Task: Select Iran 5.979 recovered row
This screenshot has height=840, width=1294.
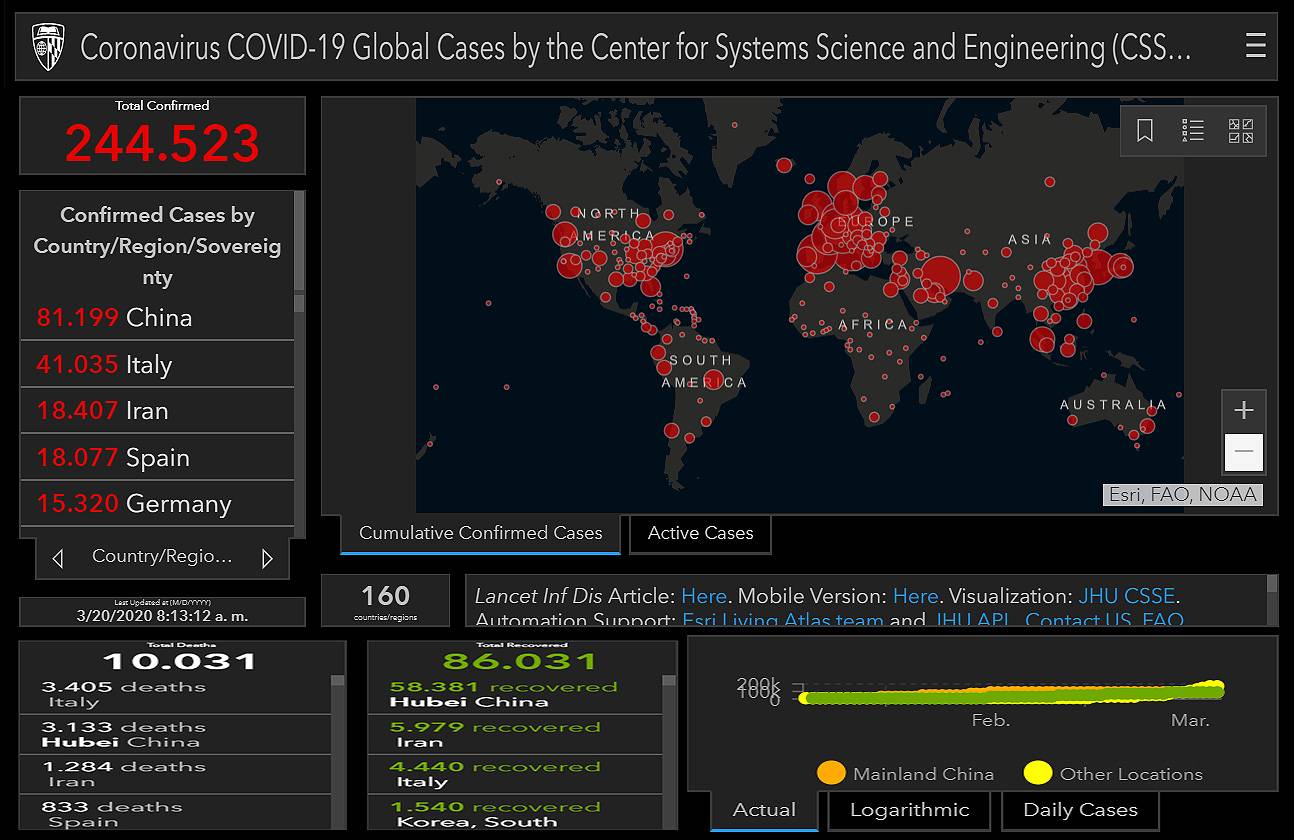Action: [515, 734]
